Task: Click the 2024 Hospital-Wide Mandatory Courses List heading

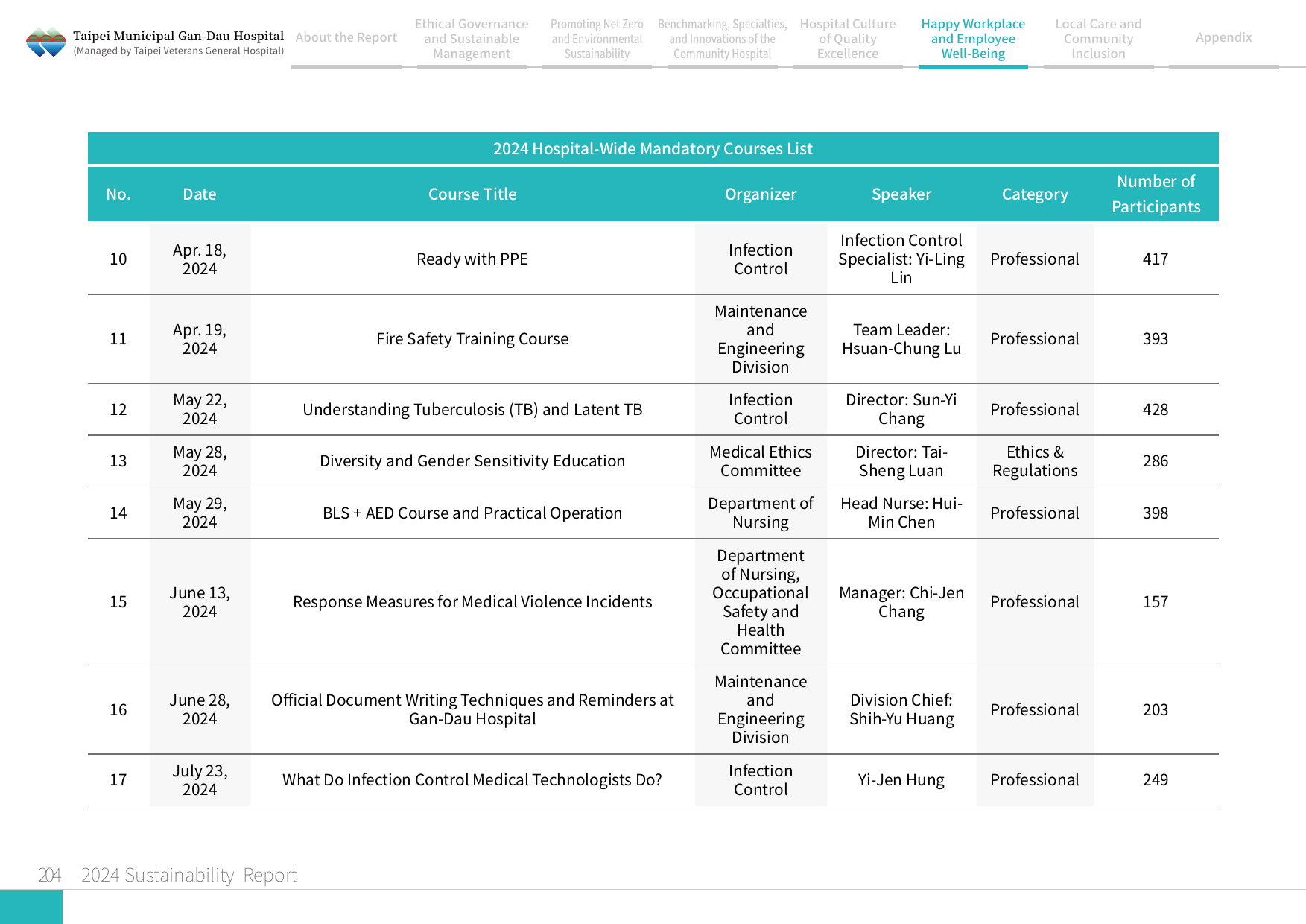Action: point(653,148)
